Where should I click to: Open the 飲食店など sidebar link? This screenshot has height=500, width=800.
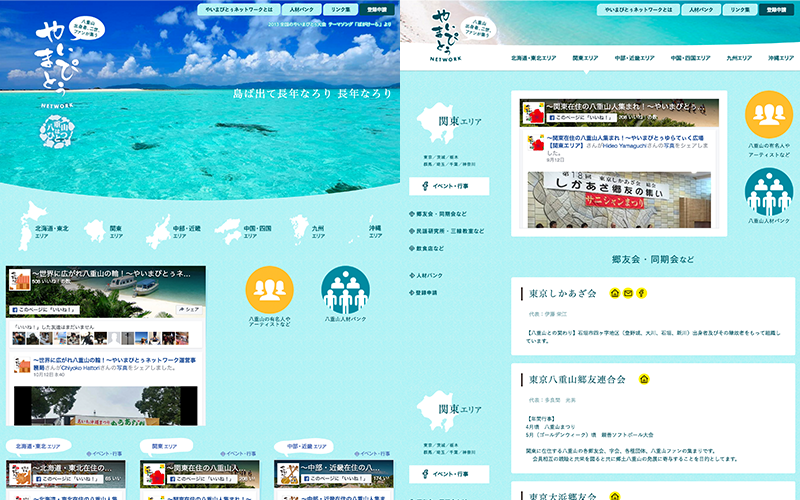pos(427,248)
